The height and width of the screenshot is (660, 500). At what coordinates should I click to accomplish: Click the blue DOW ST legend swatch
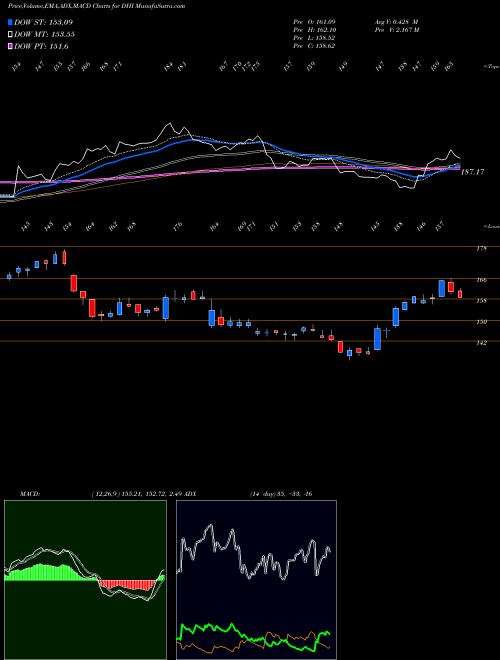point(10,22)
